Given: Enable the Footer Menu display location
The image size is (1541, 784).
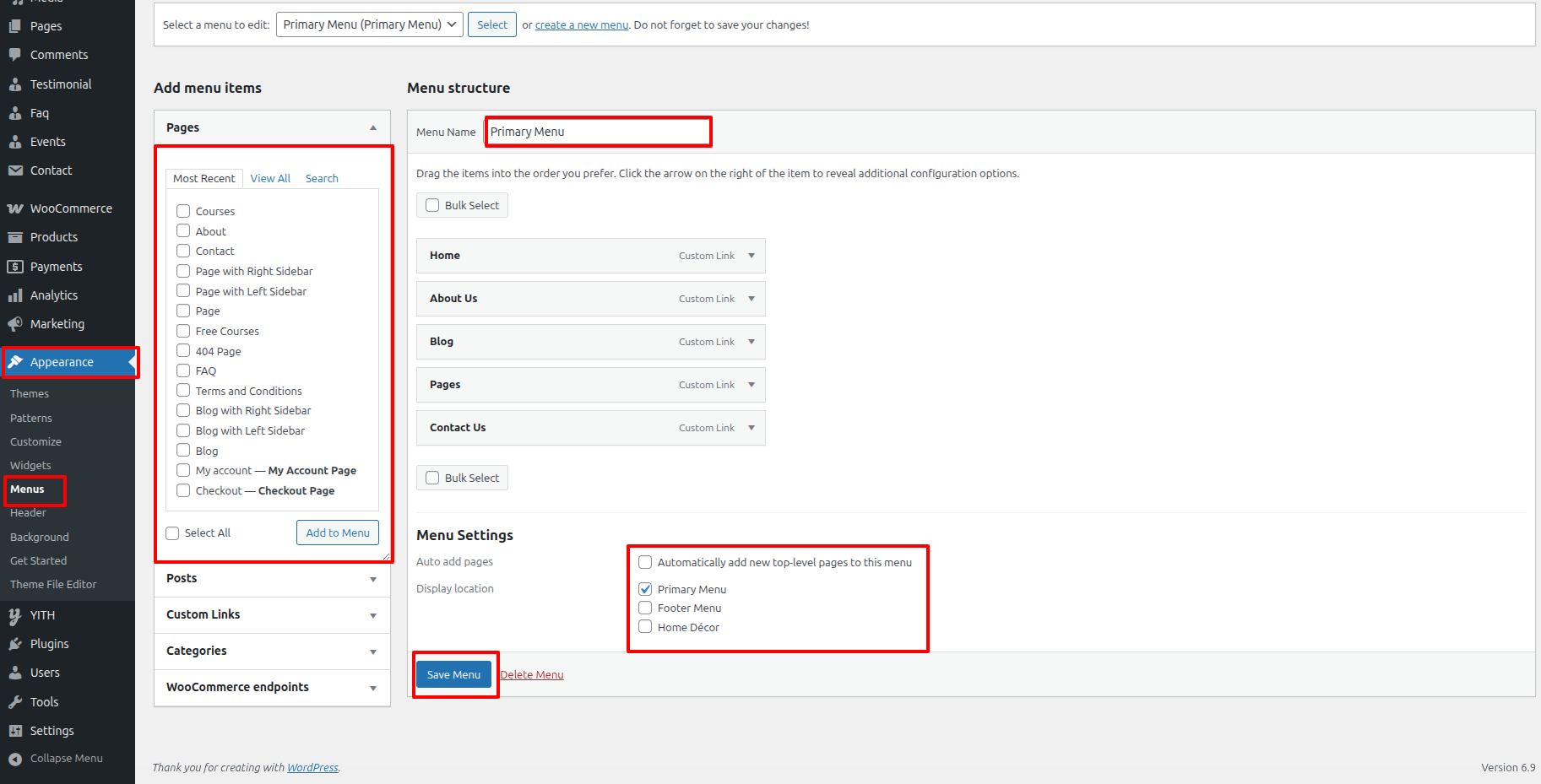Looking at the screenshot, I should [645, 608].
